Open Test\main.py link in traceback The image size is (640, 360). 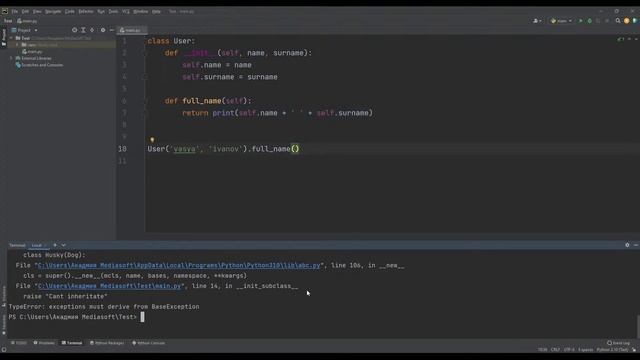[109, 286]
